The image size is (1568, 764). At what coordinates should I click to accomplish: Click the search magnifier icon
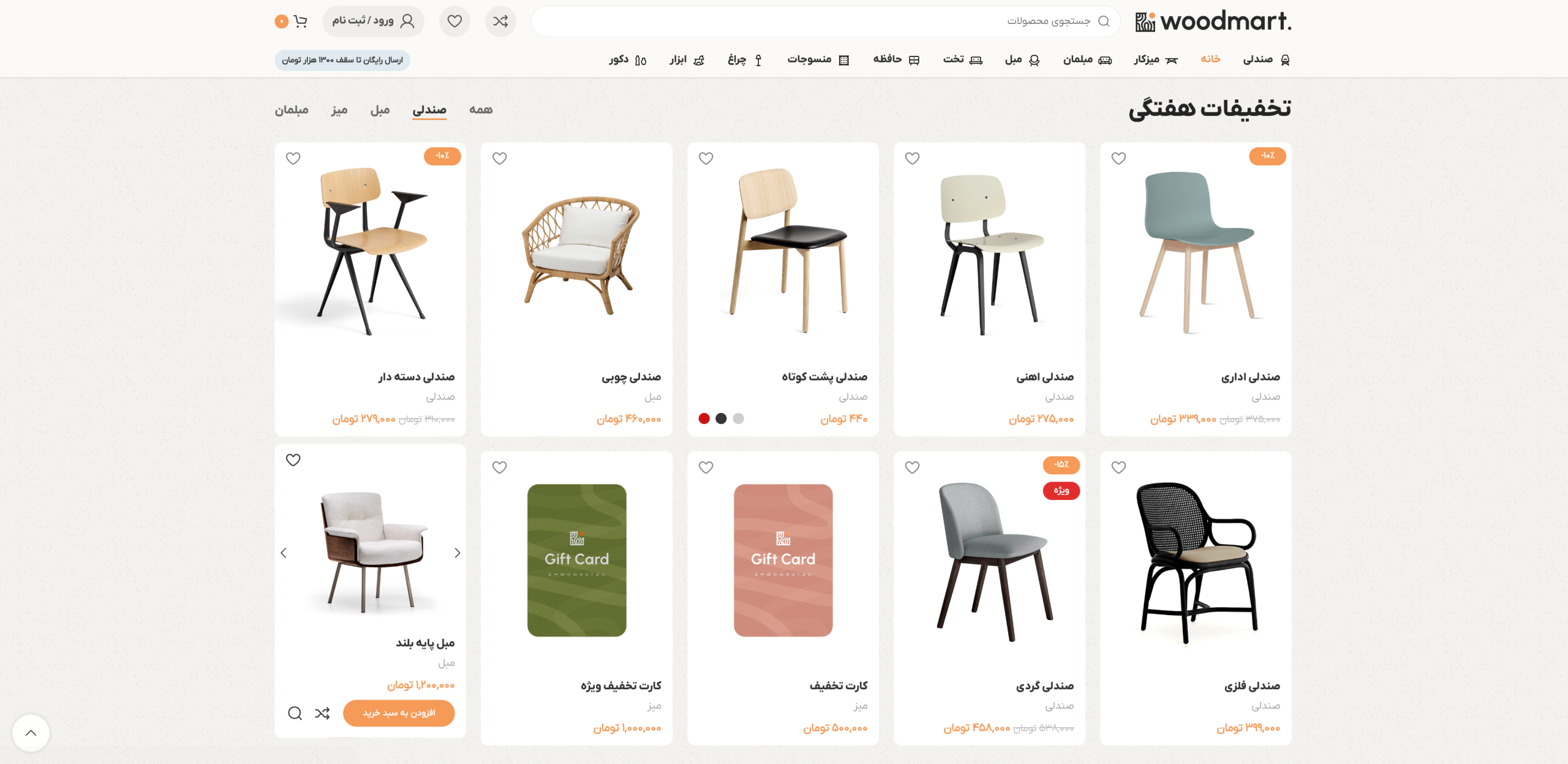(x=1104, y=21)
